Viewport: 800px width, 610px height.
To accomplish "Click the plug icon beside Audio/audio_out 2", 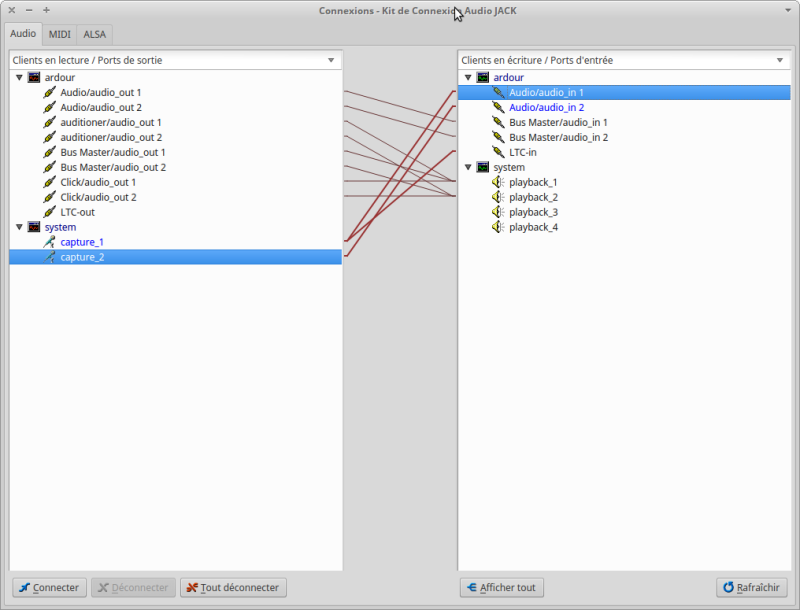I will coord(49,108).
